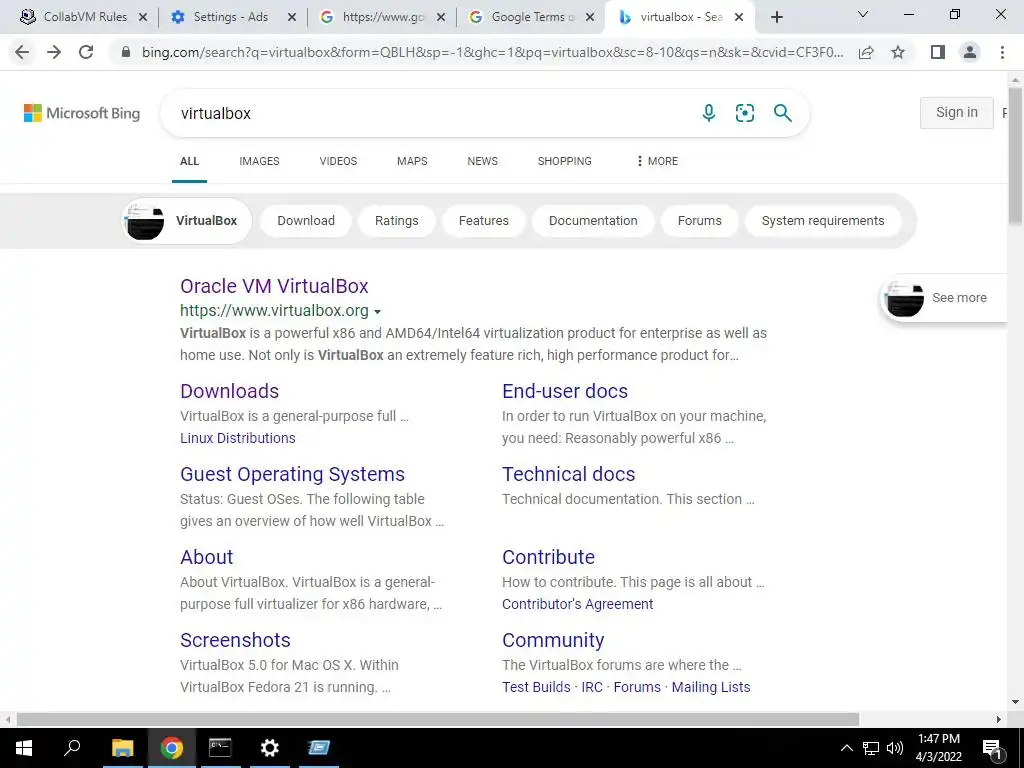
Task: View site info via the lock icon
Action: coord(126,52)
